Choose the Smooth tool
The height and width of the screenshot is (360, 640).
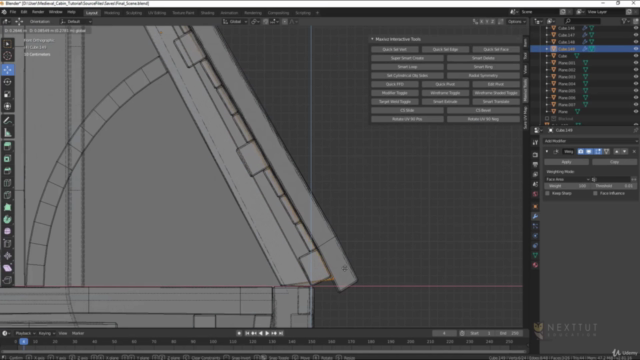click(x=7, y=231)
